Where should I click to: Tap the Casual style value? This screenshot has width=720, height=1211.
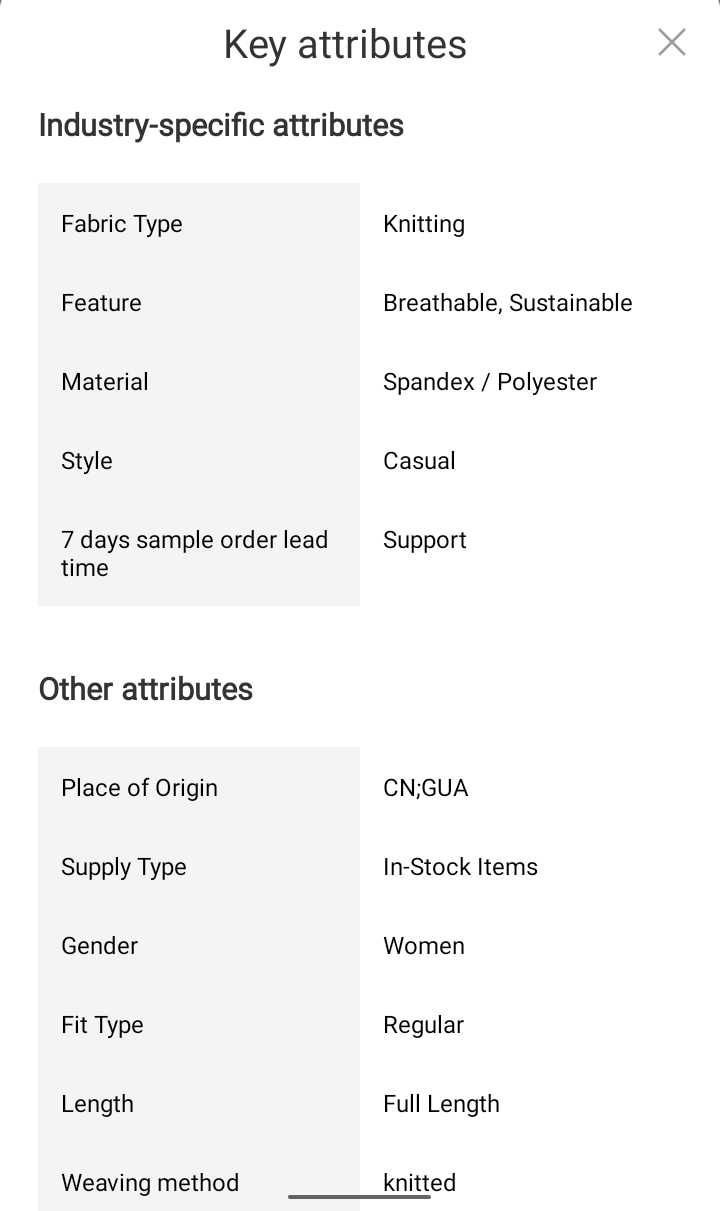419,461
